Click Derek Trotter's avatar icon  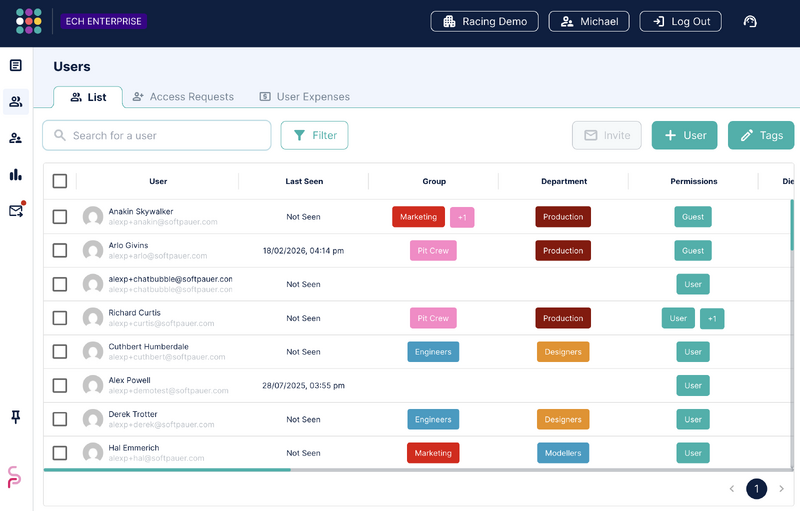click(x=93, y=419)
